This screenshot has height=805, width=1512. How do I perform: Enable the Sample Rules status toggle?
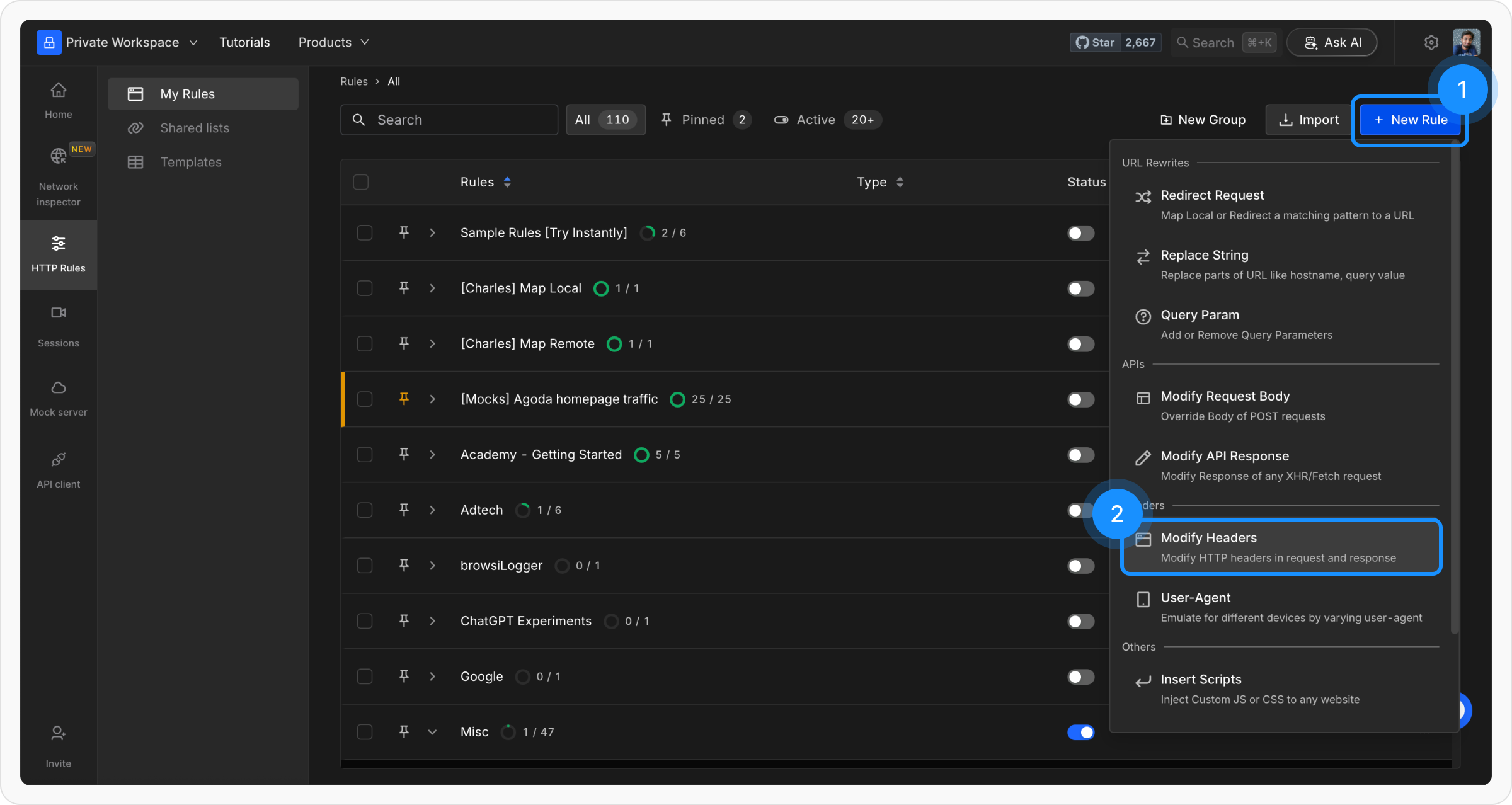(1080, 233)
